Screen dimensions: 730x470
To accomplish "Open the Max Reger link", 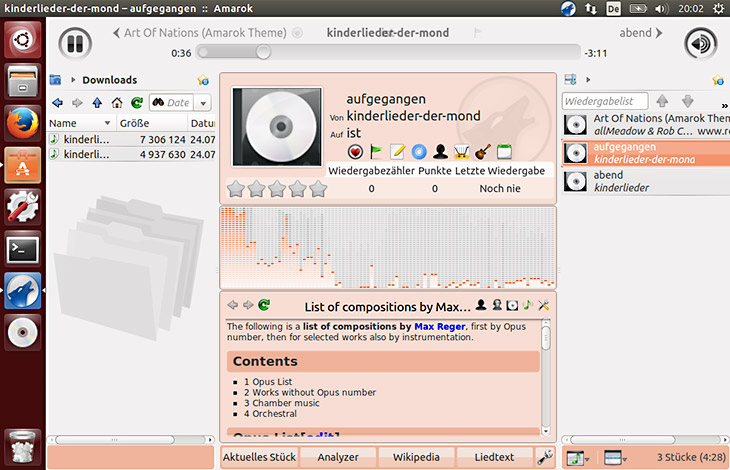I will [x=439, y=327].
